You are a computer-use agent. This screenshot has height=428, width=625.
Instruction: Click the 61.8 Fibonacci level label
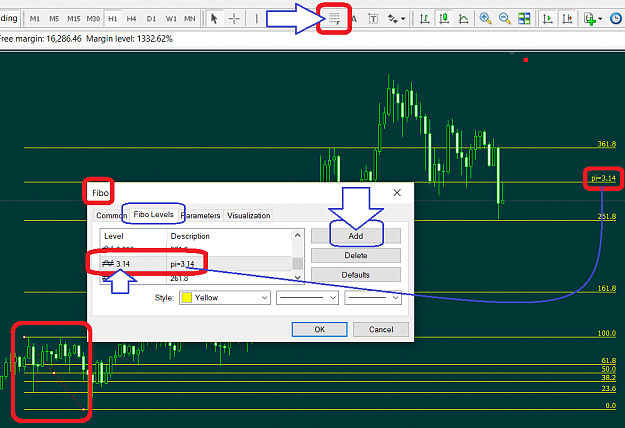click(x=609, y=360)
